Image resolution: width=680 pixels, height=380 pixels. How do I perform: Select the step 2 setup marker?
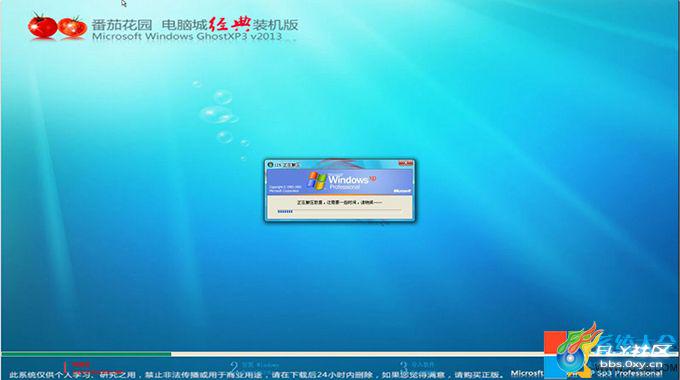tap(254, 366)
